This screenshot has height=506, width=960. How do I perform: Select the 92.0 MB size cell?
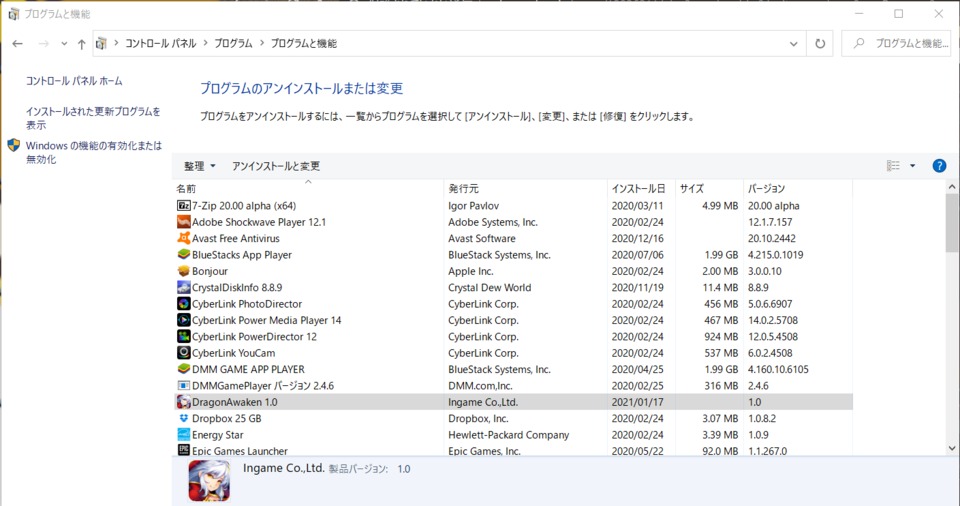click(x=721, y=451)
